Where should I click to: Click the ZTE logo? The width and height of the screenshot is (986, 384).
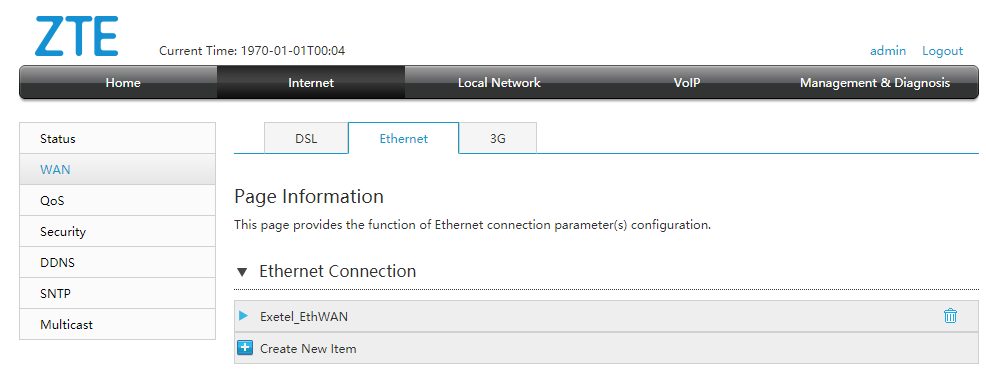[x=76, y=36]
